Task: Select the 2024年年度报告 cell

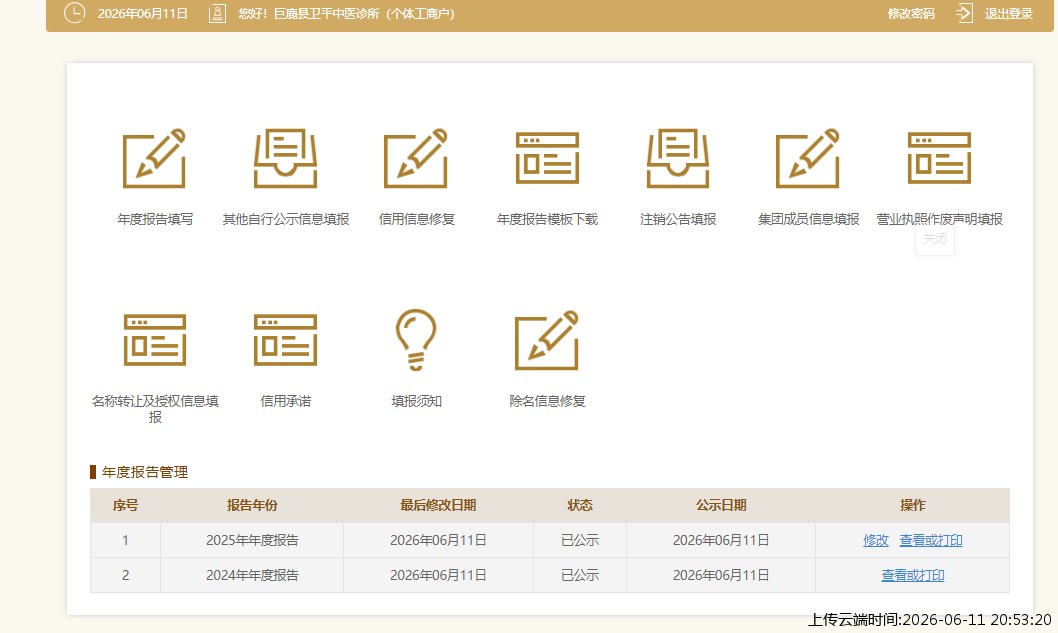Action: click(252, 575)
